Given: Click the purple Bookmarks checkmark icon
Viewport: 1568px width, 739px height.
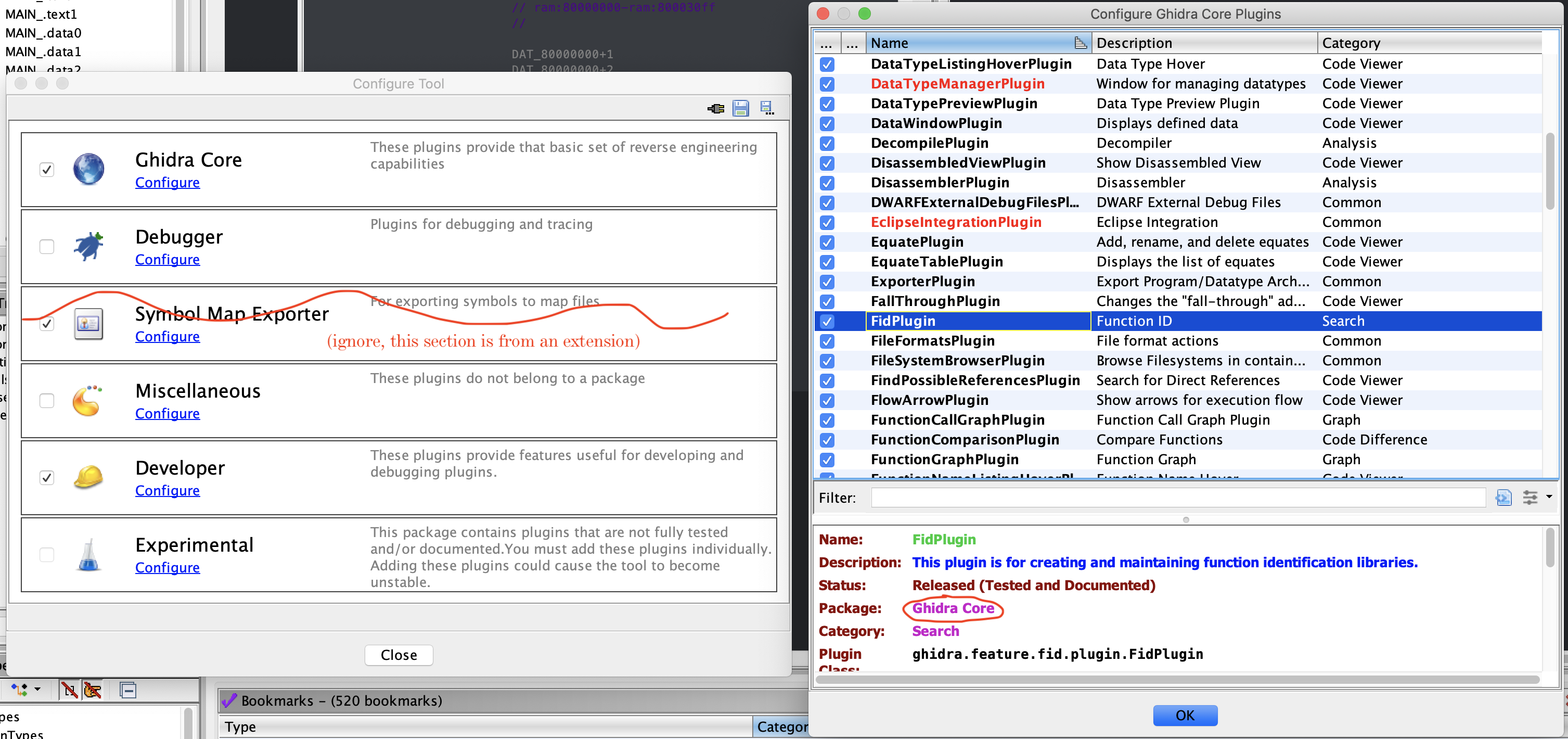Looking at the screenshot, I should tap(229, 700).
